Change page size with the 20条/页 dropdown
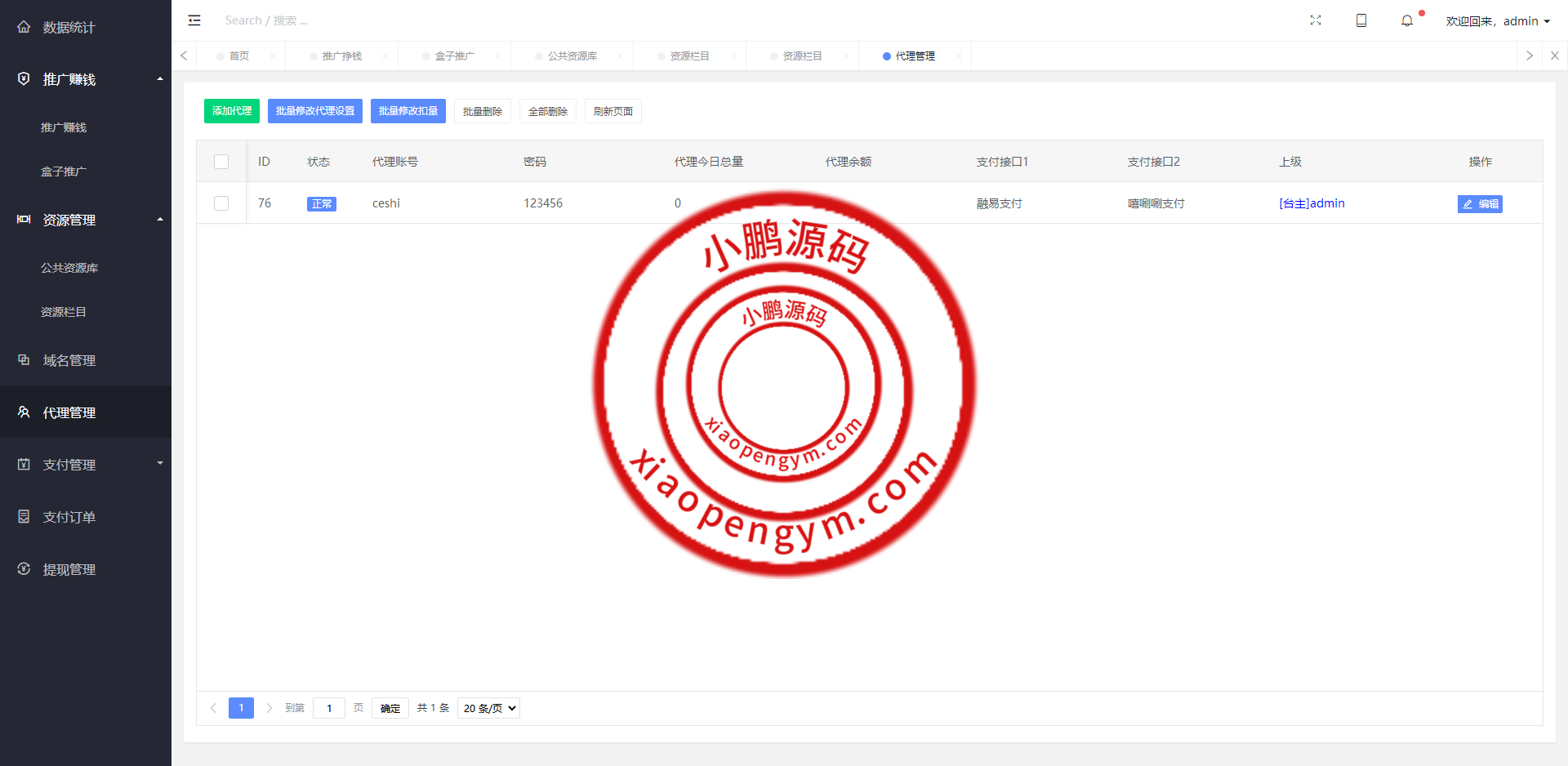The width and height of the screenshot is (1568, 766). coord(488,708)
